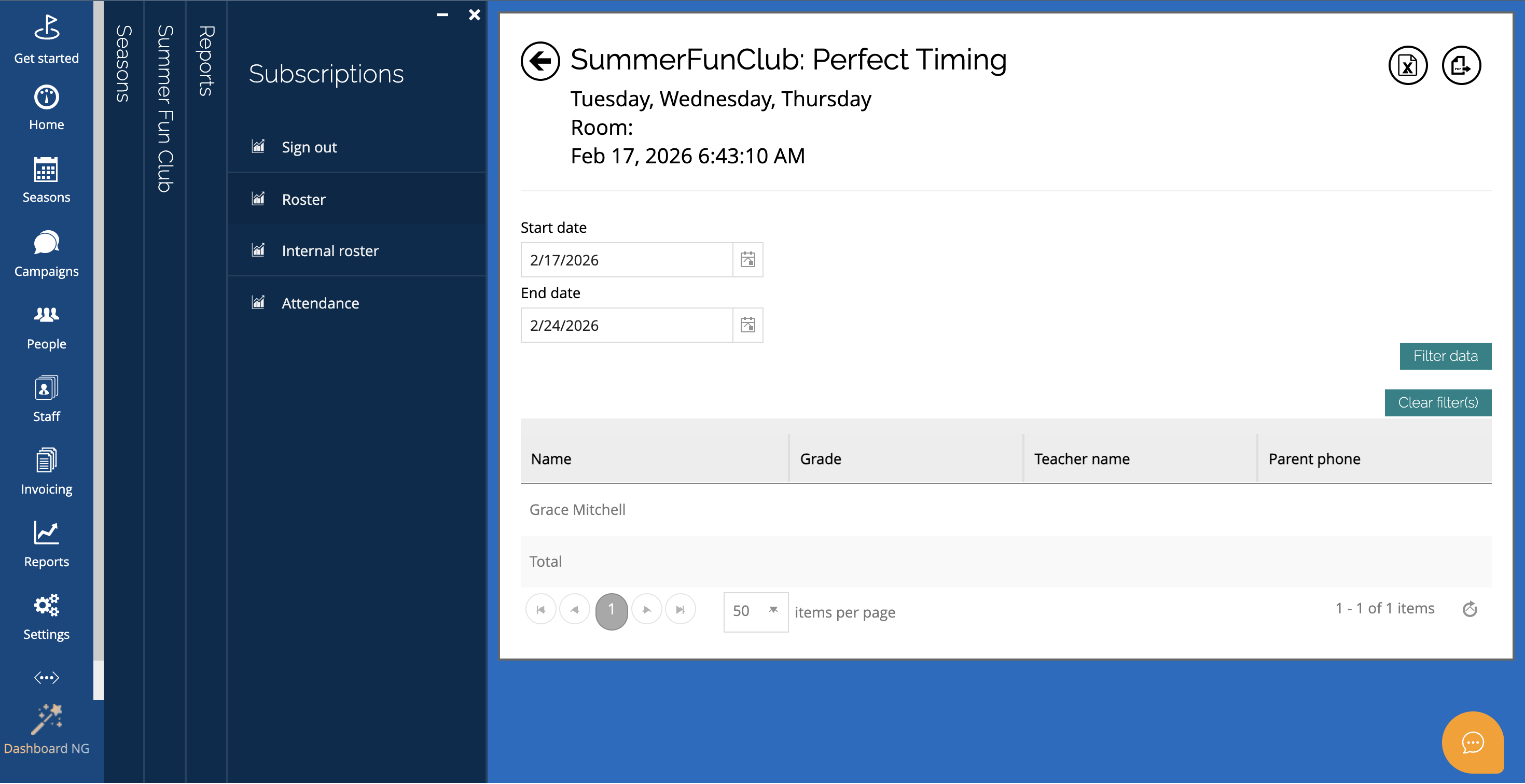This screenshot has height=784, width=1525.
Task: Open the Attendance report menu item
Action: pos(320,303)
